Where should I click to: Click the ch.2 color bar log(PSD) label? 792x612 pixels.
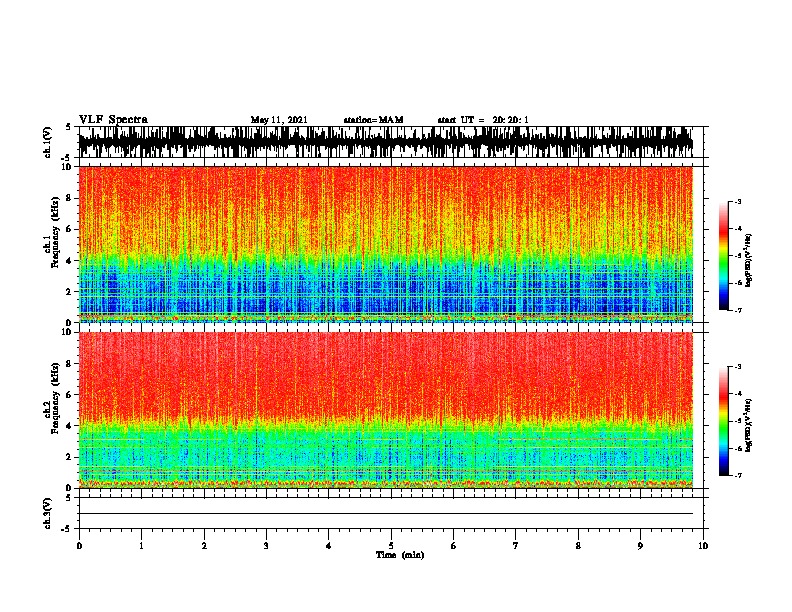(749, 425)
